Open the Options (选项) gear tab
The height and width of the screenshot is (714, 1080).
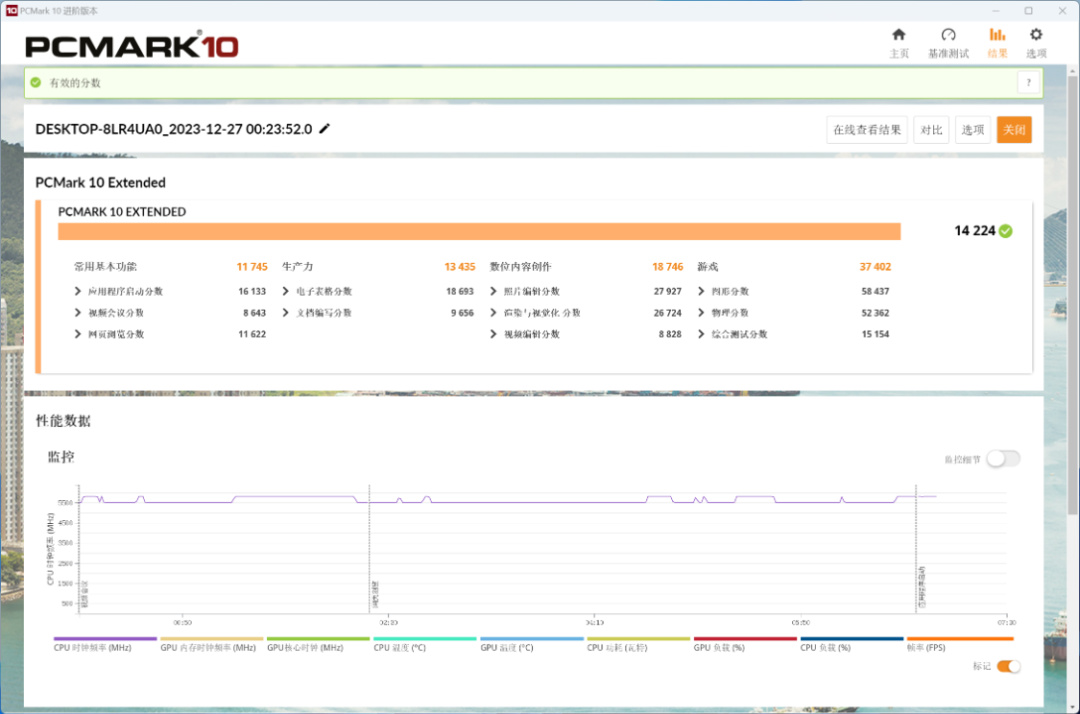[1036, 43]
